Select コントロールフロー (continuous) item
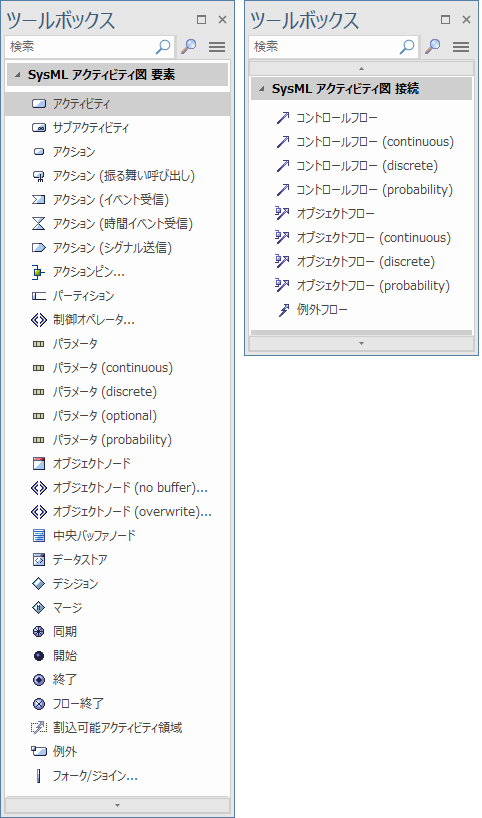482x818 pixels. click(x=365, y=142)
